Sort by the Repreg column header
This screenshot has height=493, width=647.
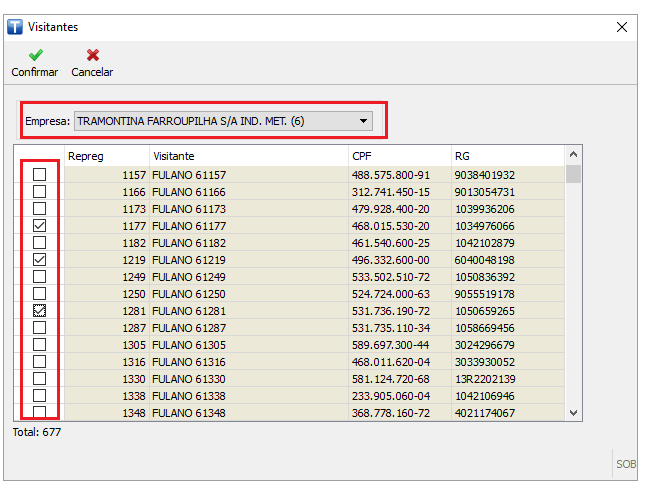coord(106,156)
